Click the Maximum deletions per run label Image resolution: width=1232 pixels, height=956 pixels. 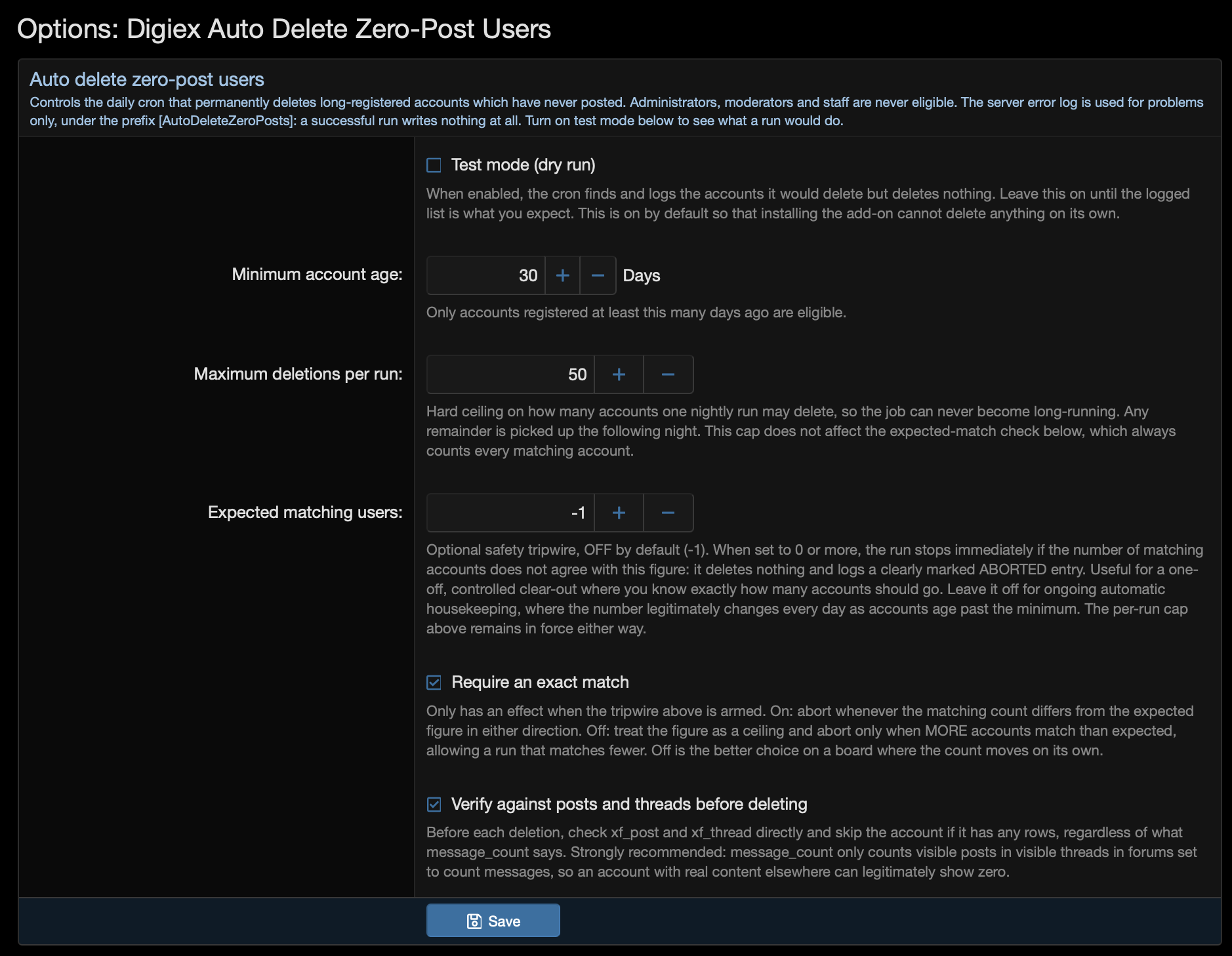click(298, 374)
